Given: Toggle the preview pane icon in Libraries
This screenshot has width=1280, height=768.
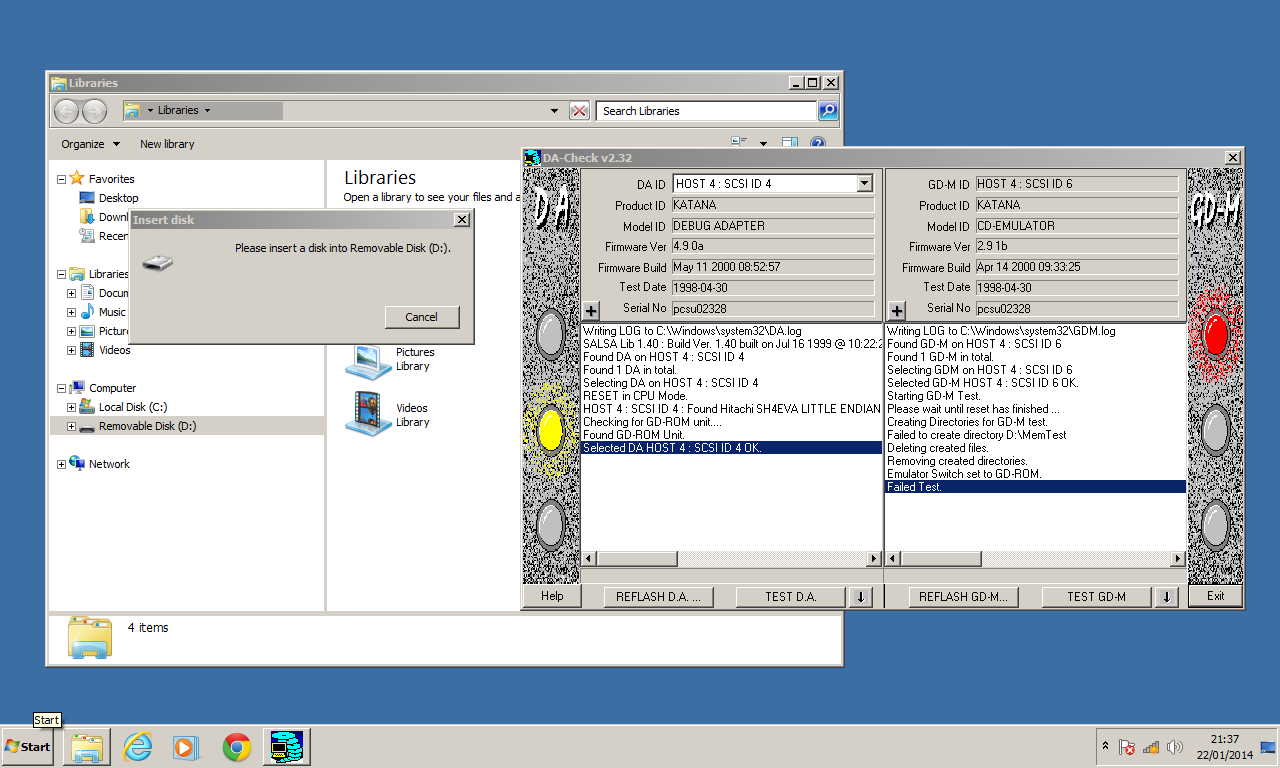Looking at the screenshot, I should (x=790, y=144).
